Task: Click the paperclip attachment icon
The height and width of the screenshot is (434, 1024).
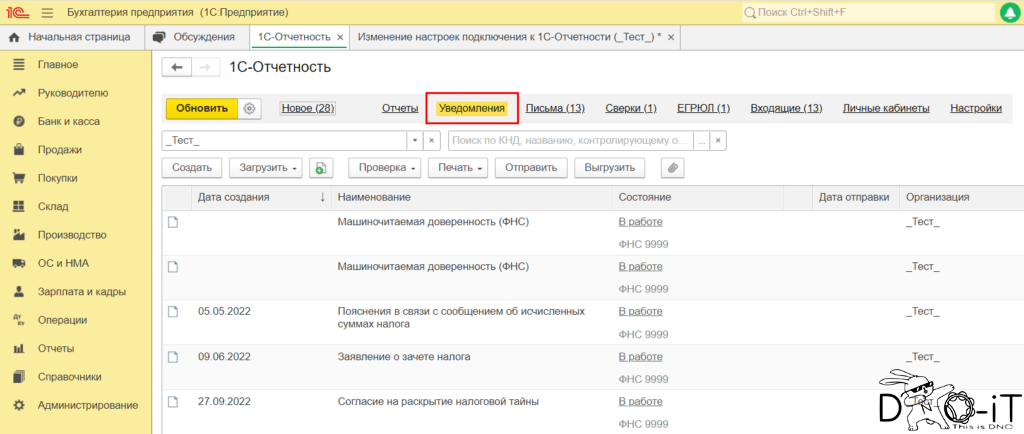Action: pos(673,168)
